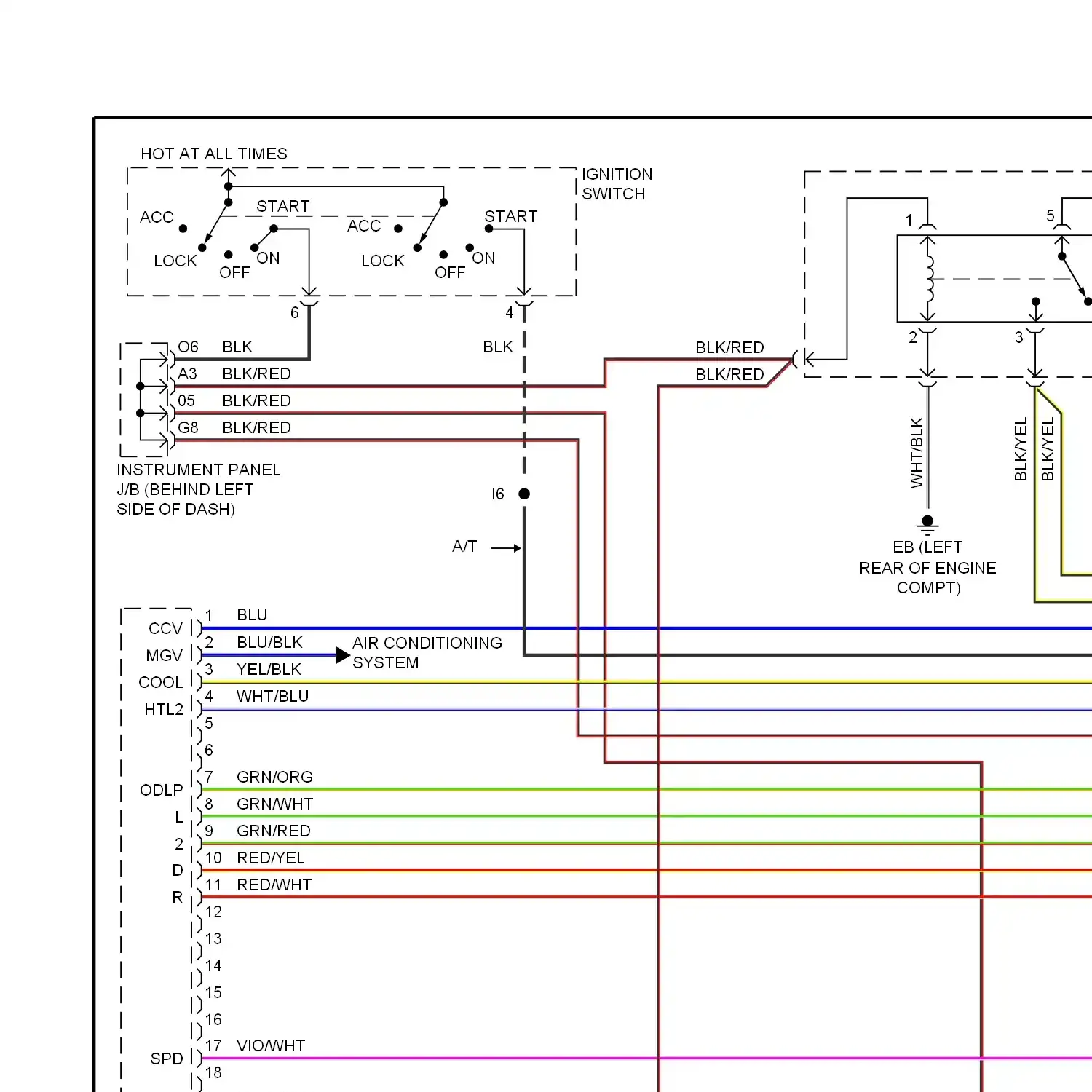Click connector pin number "12"
The image size is (1092, 1092).
[213, 911]
